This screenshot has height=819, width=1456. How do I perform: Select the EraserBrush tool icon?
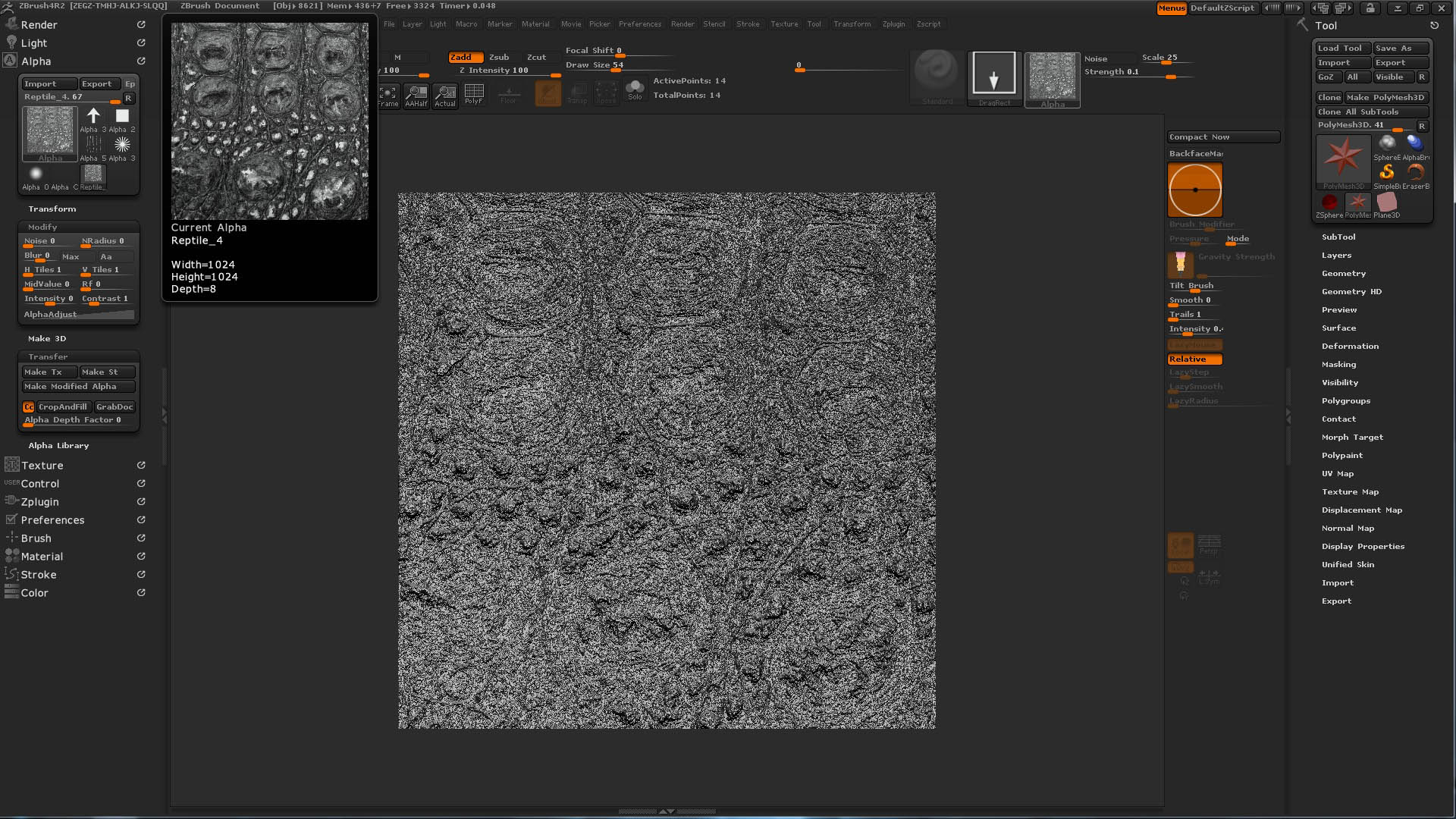pos(1415,176)
